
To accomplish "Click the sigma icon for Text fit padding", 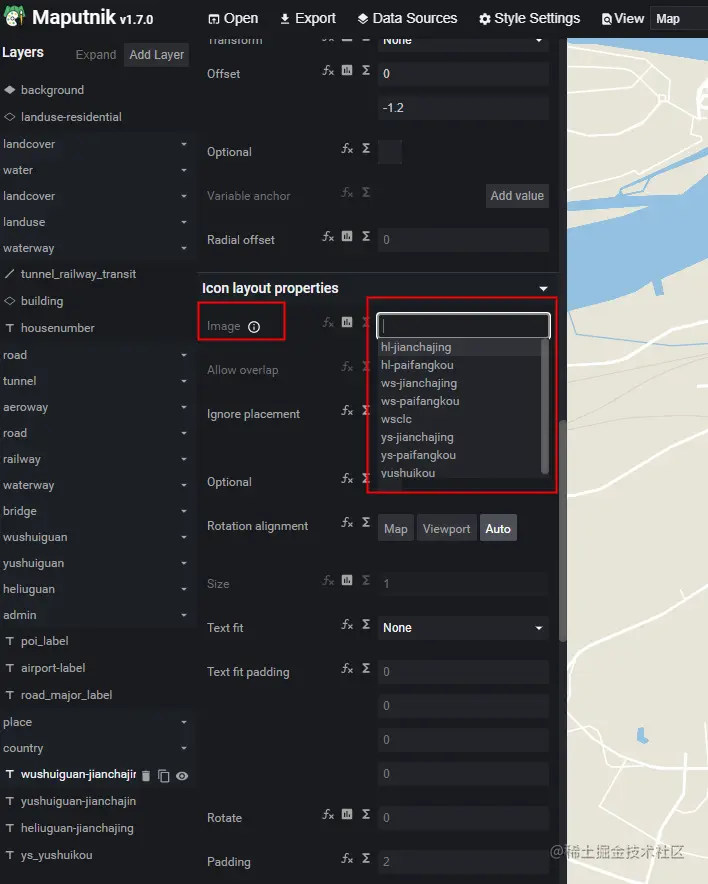I will (366, 668).
